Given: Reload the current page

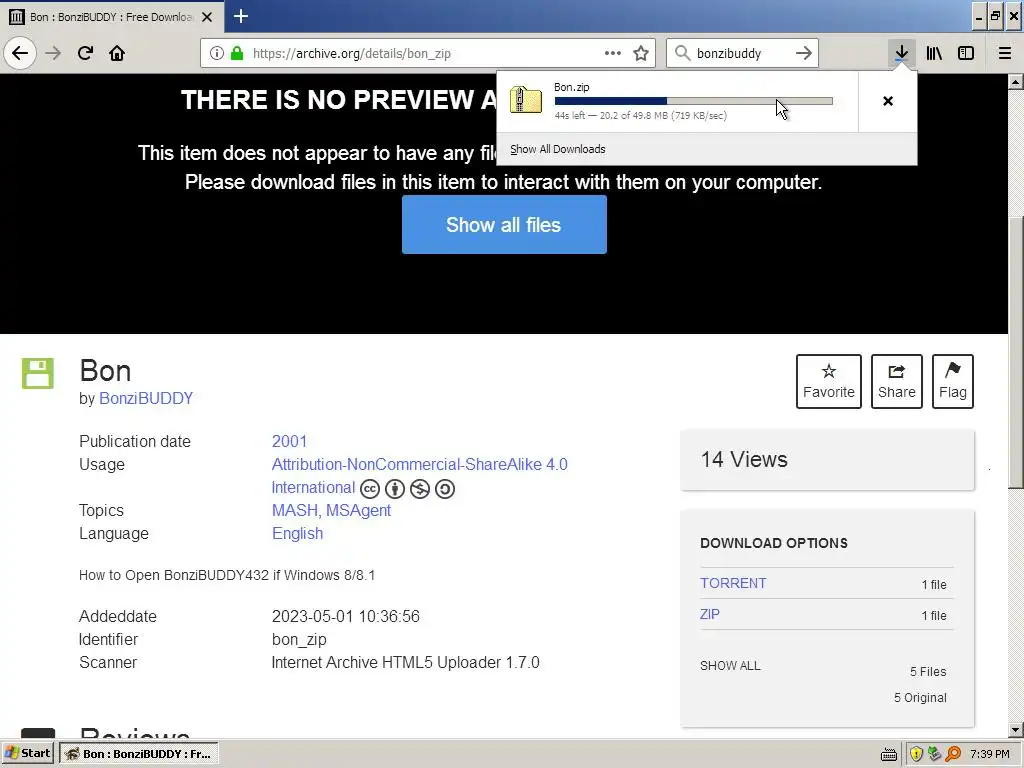Looking at the screenshot, I should (x=86, y=54).
